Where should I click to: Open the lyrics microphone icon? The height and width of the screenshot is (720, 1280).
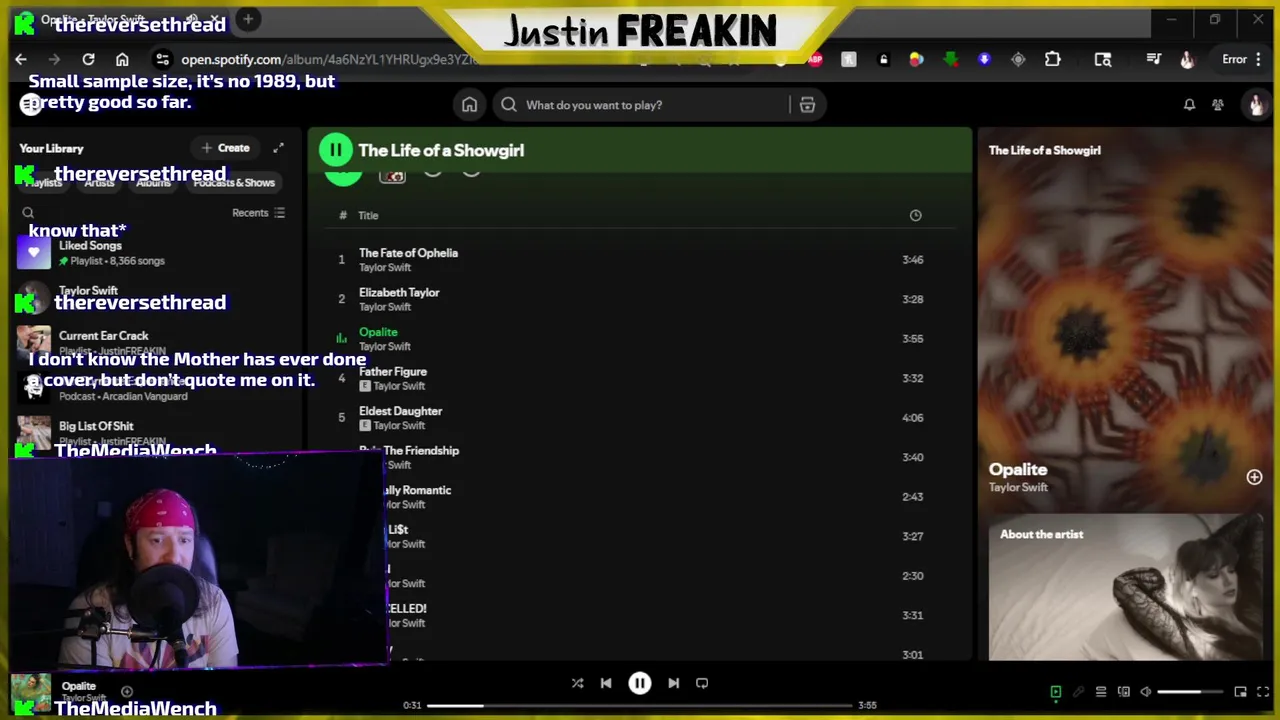tap(1078, 692)
